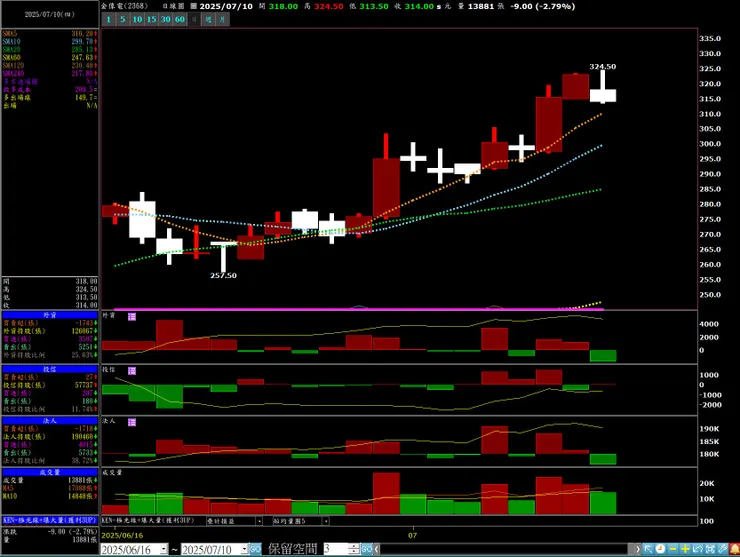Click the 2025/07/10 date box at top left
This screenshot has width=740, height=557.
coord(50,15)
